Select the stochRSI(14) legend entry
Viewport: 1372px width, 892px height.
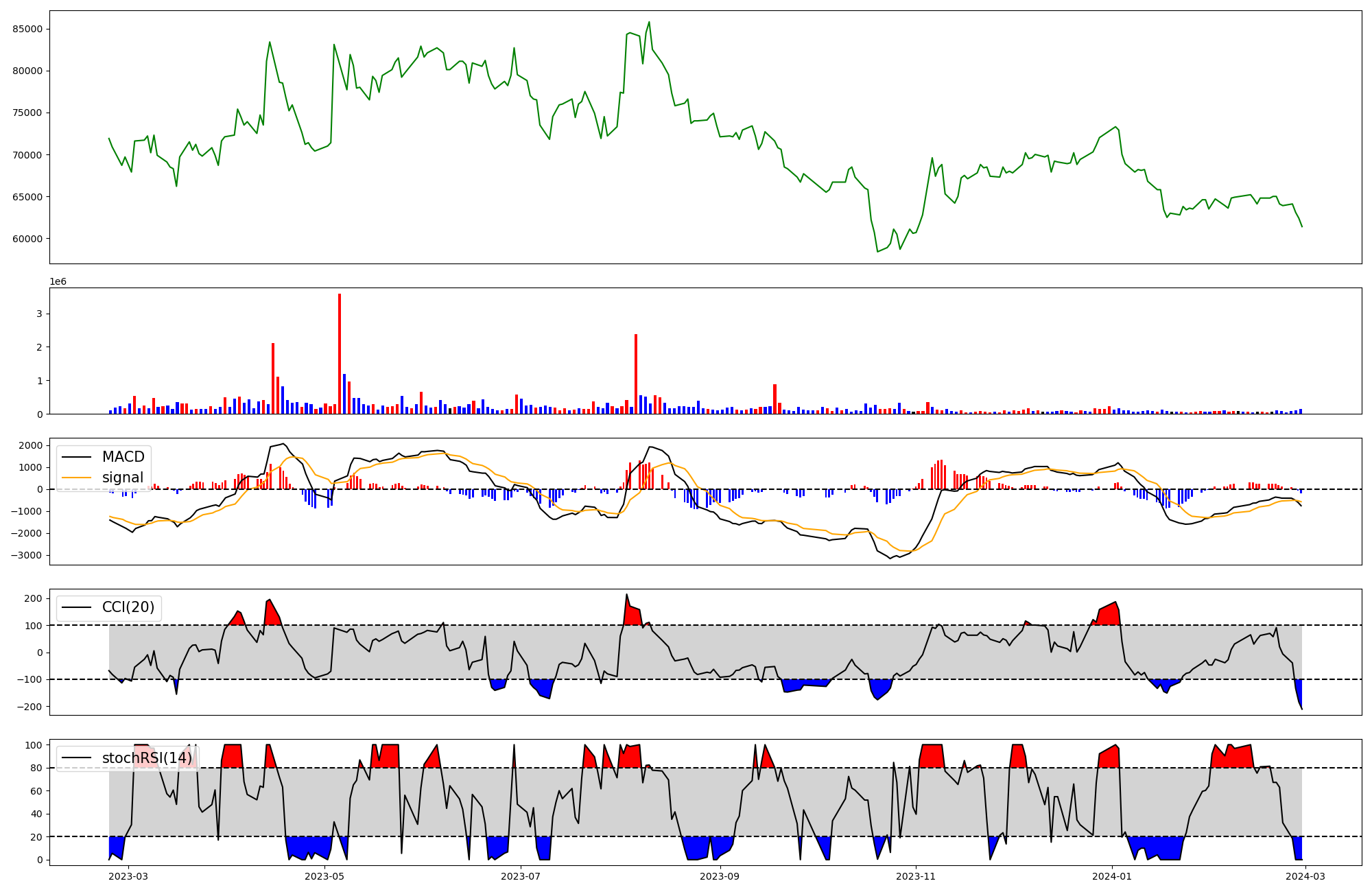coord(146,758)
